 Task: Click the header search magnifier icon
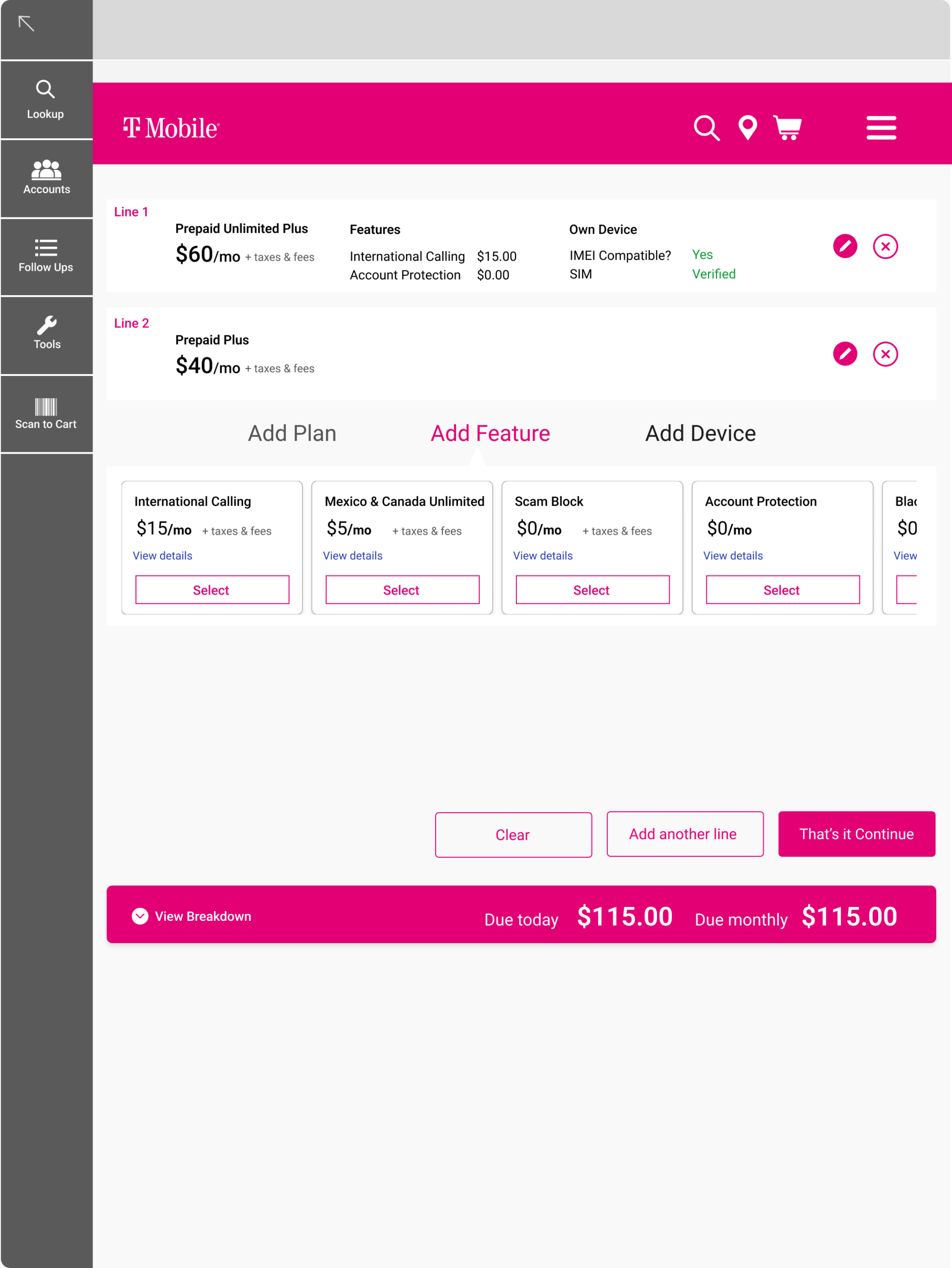[x=706, y=128]
